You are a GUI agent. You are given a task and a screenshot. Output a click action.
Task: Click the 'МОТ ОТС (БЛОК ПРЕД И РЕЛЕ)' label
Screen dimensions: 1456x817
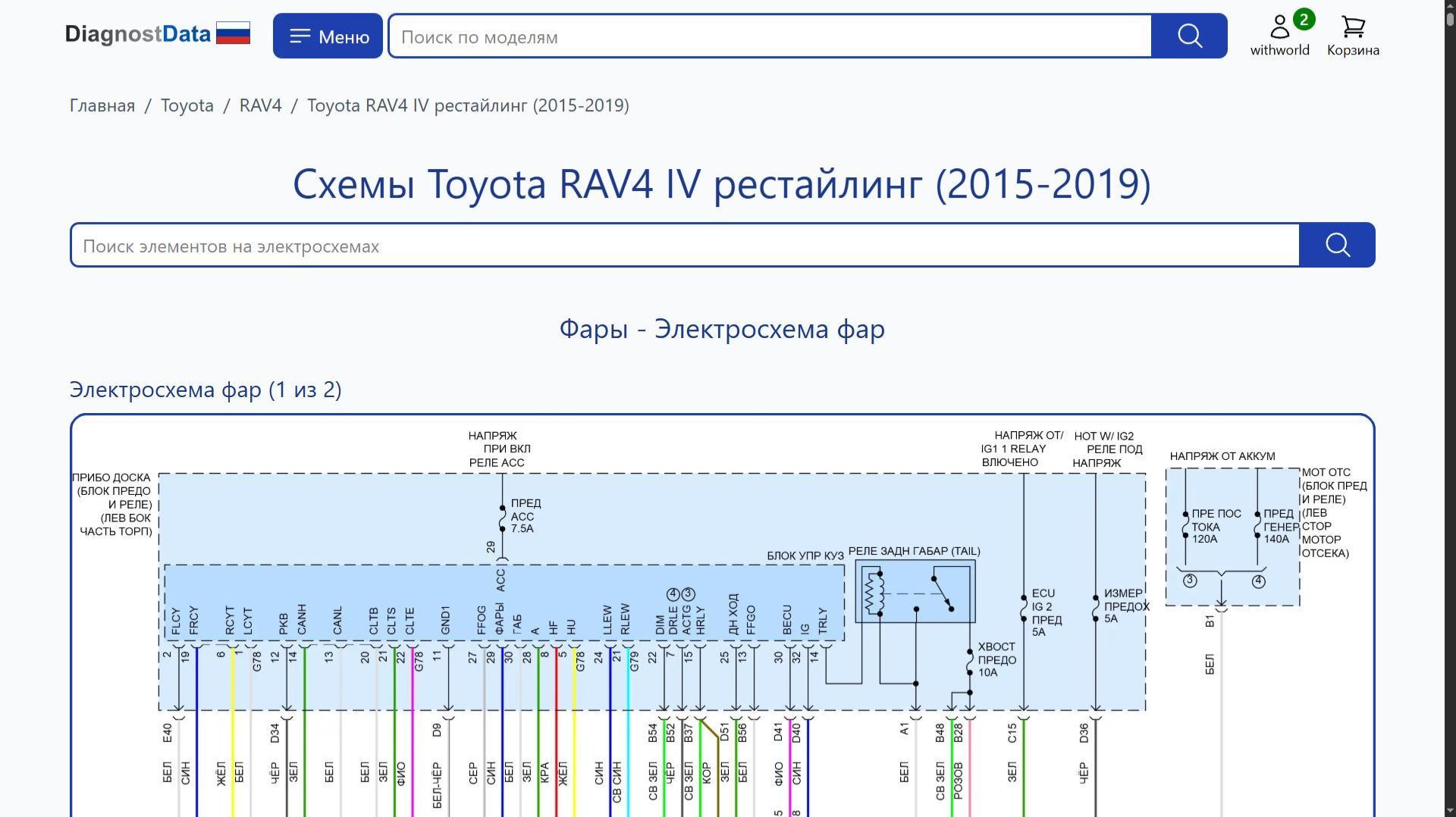1334,512
